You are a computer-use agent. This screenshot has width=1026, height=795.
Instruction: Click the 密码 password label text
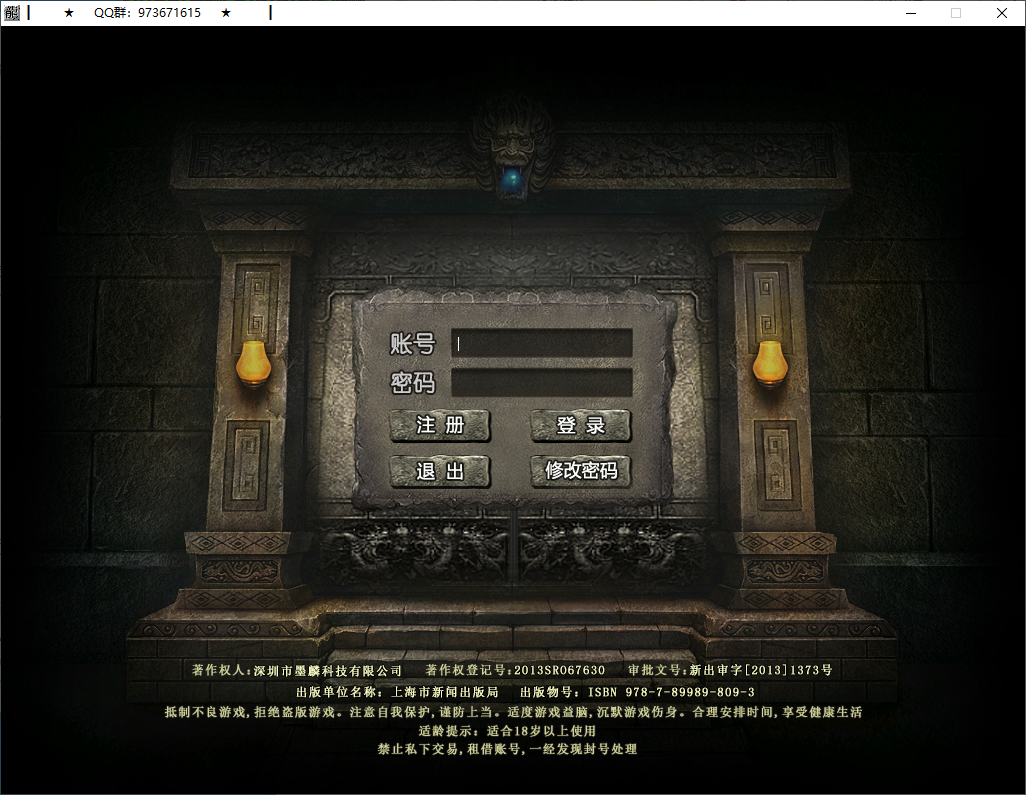point(414,383)
